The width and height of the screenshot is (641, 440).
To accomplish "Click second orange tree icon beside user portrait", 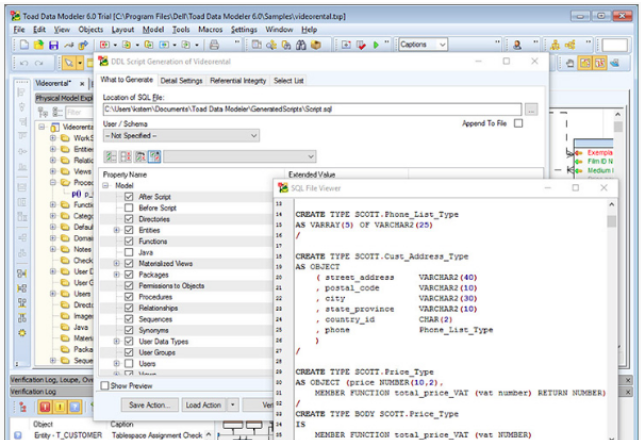I will click(x=570, y=45).
